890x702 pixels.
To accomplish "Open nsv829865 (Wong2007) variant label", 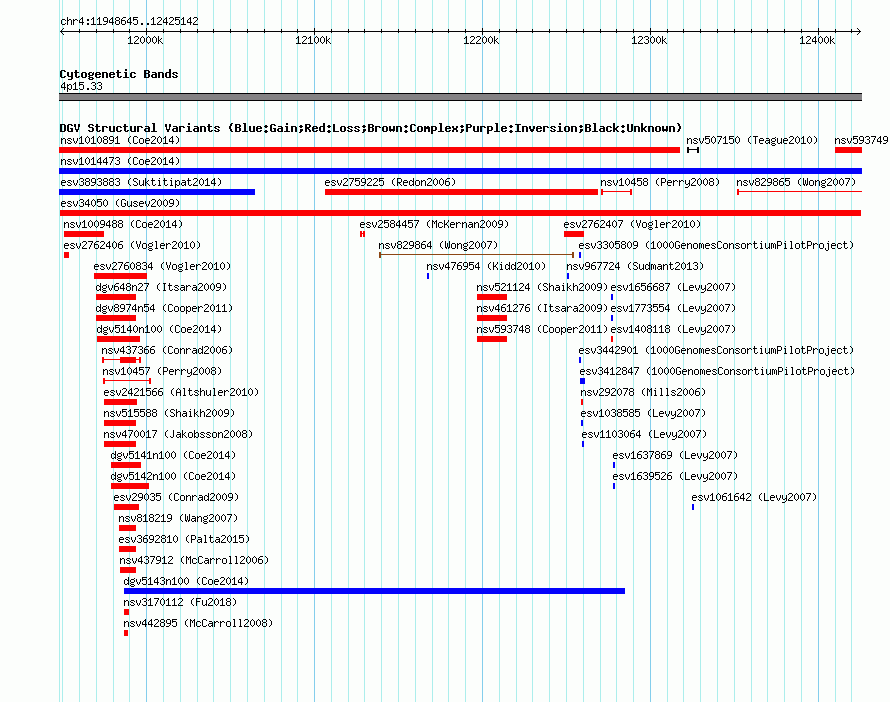I will (x=796, y=182).
